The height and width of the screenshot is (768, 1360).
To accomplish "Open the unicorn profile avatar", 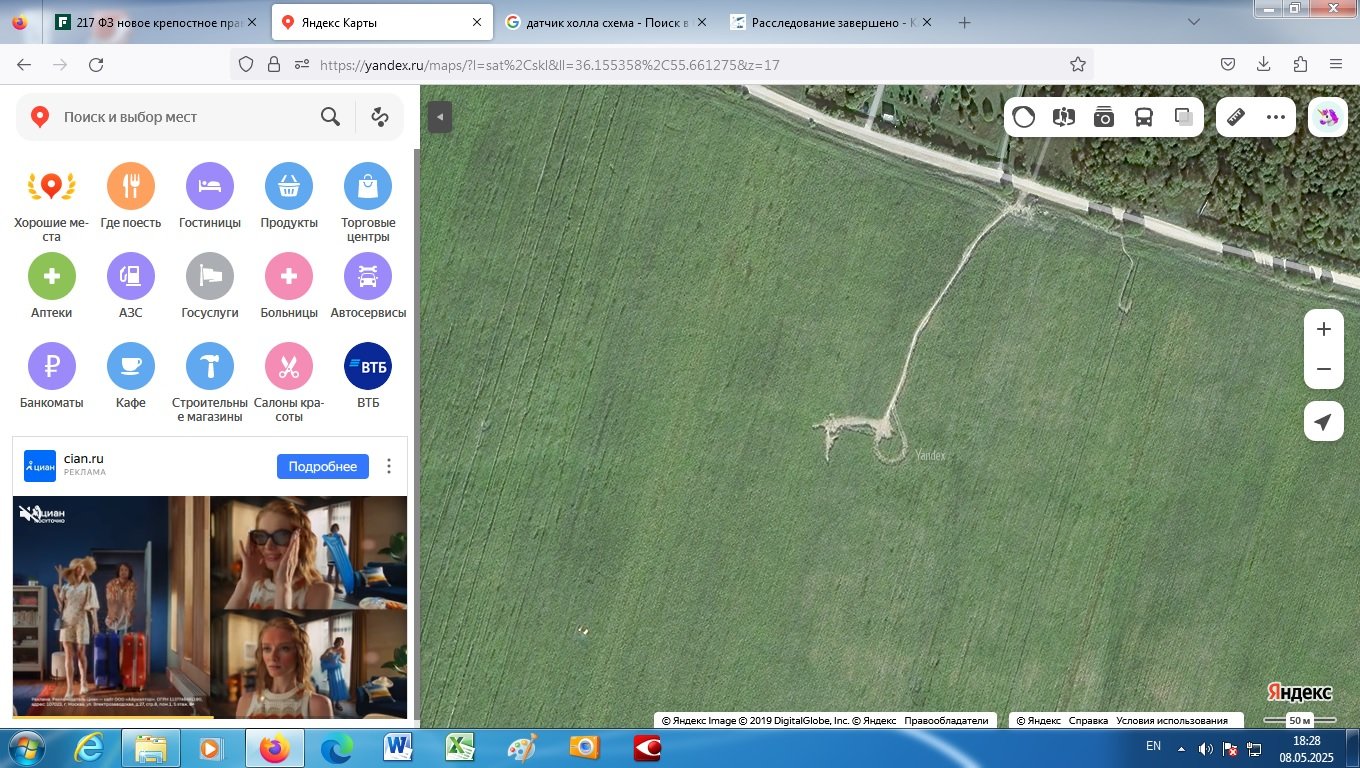I will tap(1328, 117).
